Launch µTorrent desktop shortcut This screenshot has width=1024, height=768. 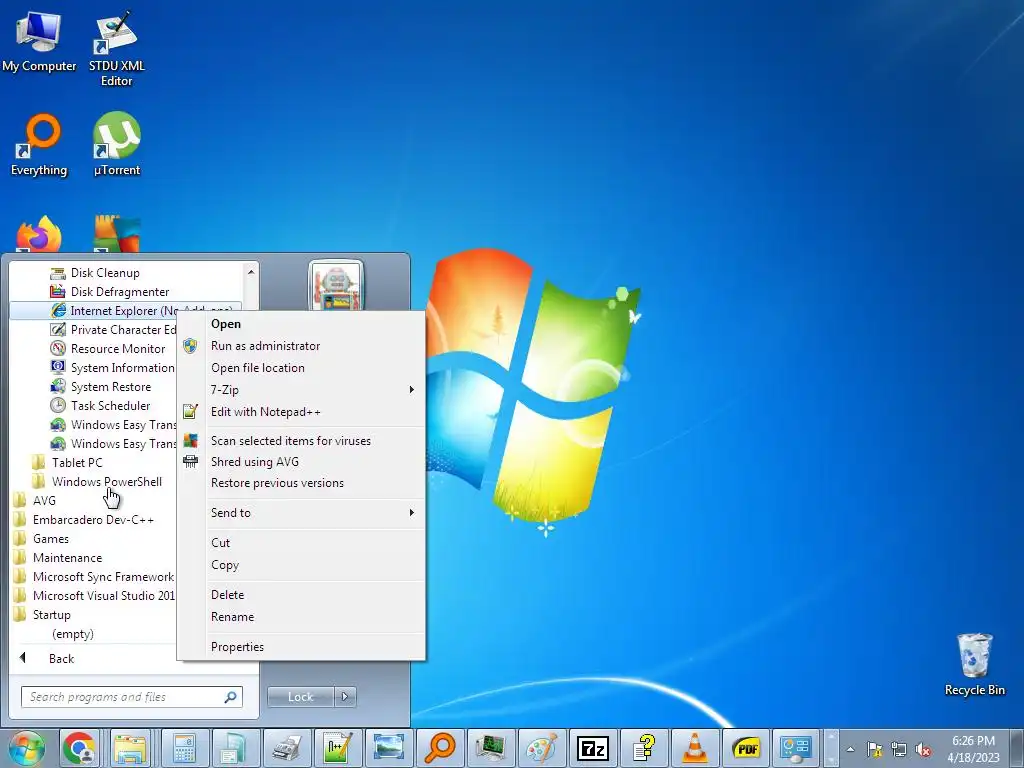point(116,145)
